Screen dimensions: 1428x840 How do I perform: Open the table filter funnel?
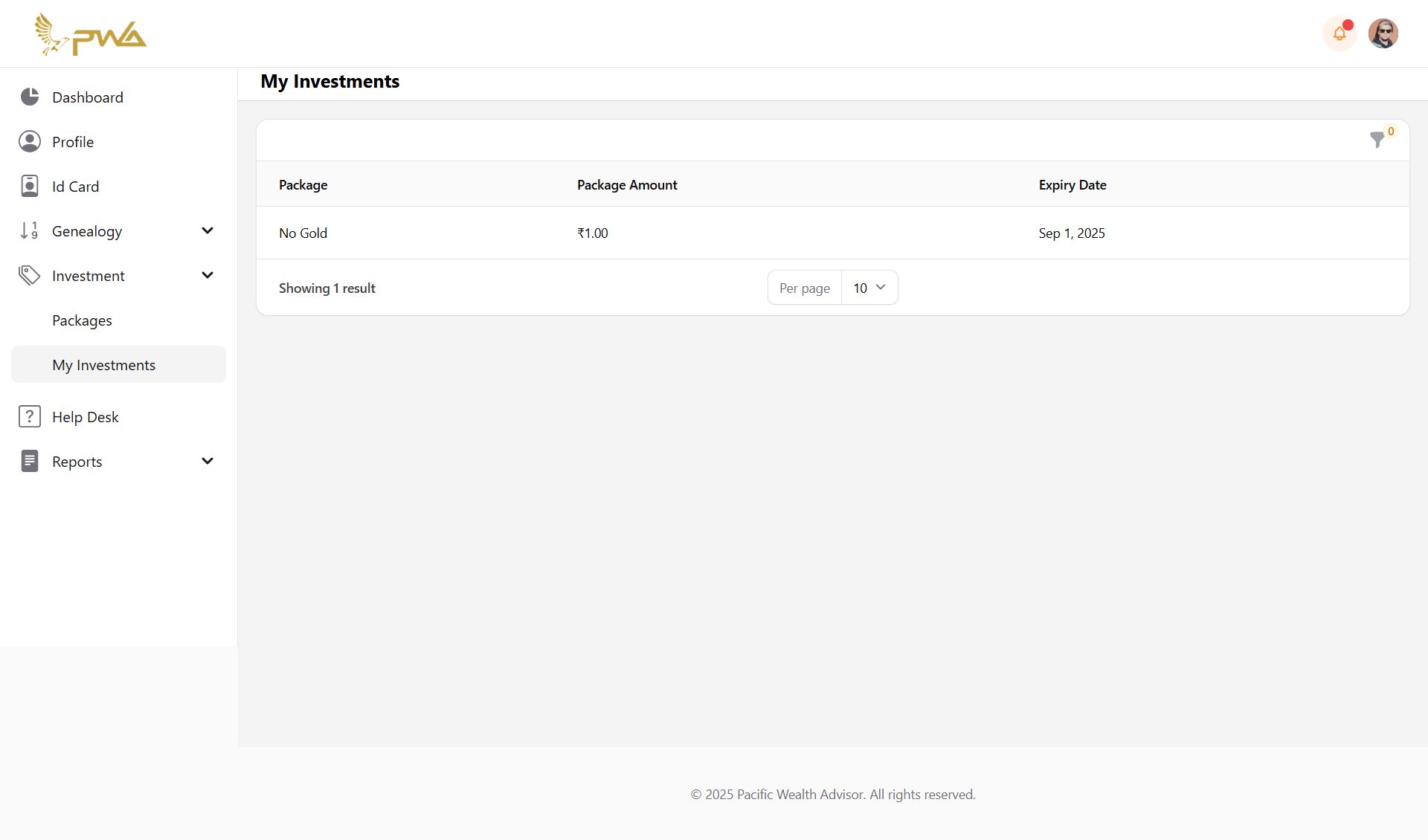tap(1377, 140)
